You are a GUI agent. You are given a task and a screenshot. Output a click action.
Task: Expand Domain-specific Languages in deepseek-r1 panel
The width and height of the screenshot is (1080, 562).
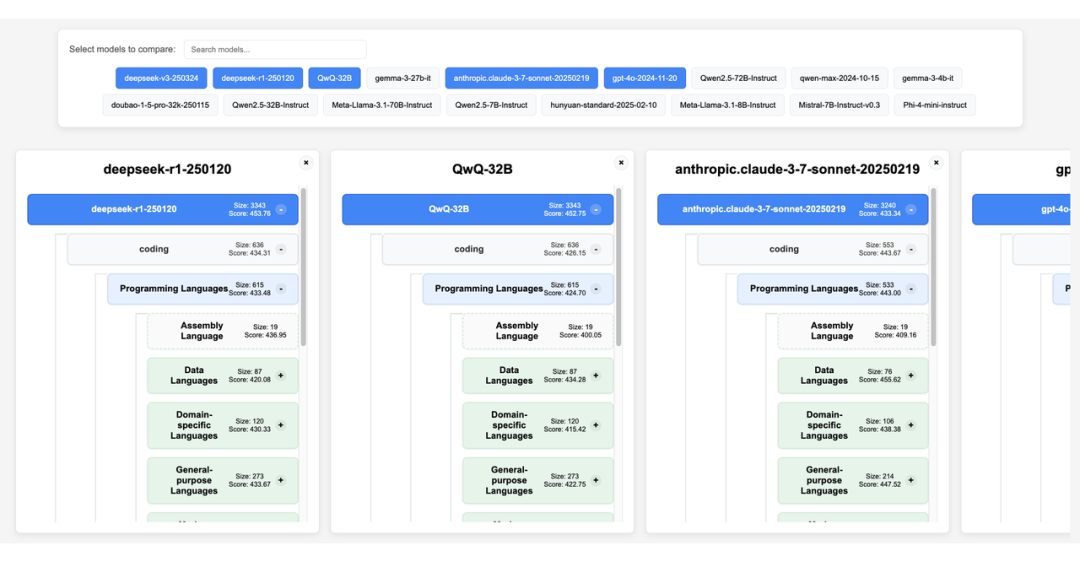[281, 425]
